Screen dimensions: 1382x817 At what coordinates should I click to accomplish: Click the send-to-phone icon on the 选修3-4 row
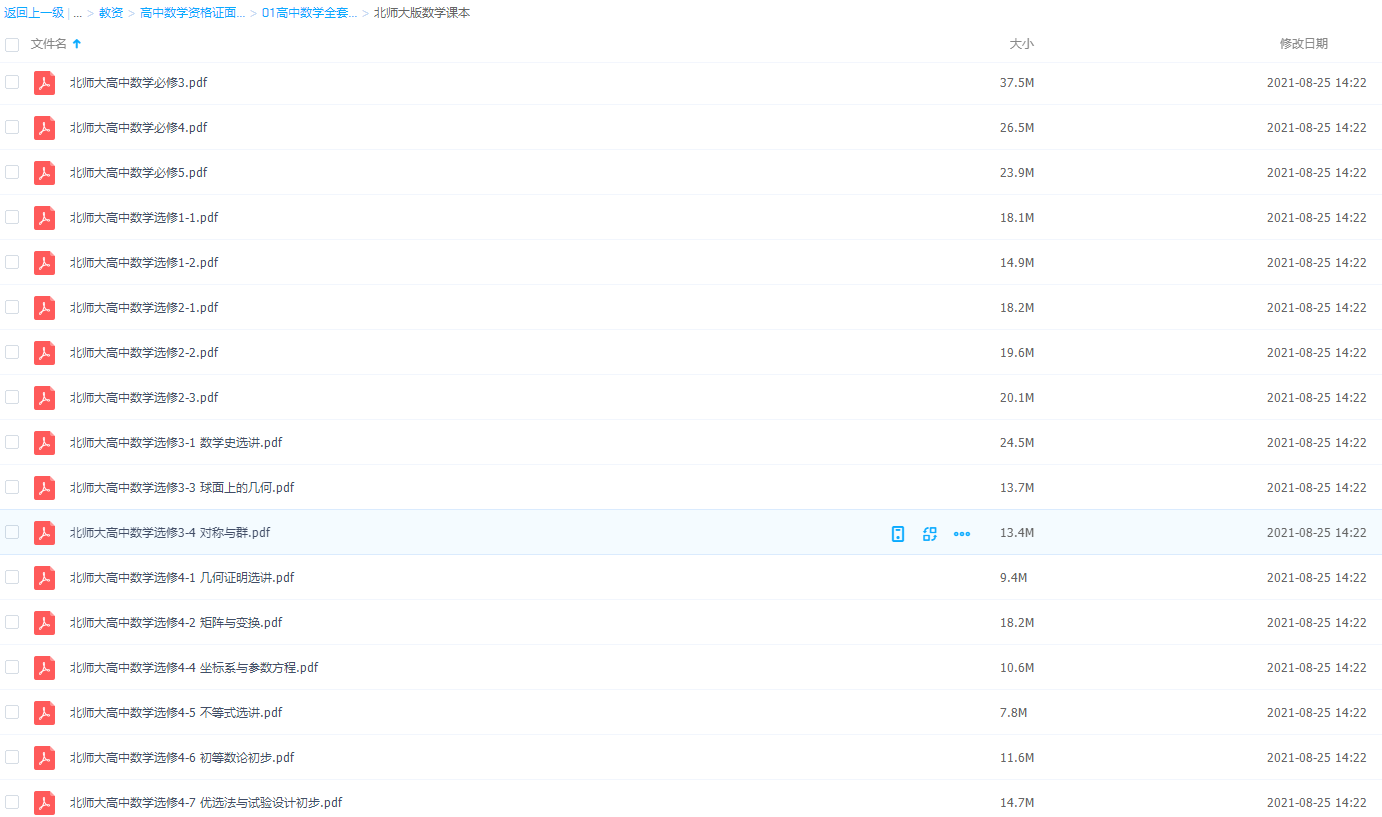pyautogui.click(x=898, y=534)
